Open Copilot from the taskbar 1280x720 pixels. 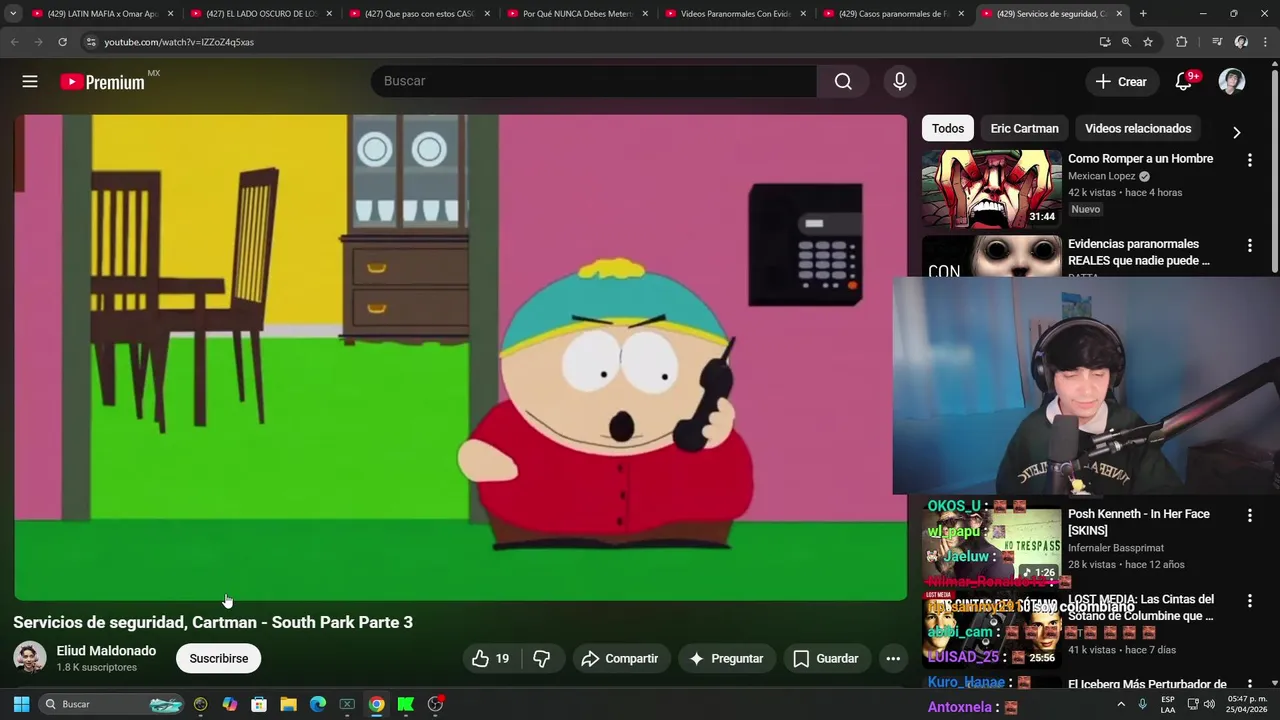pos(230,704)
